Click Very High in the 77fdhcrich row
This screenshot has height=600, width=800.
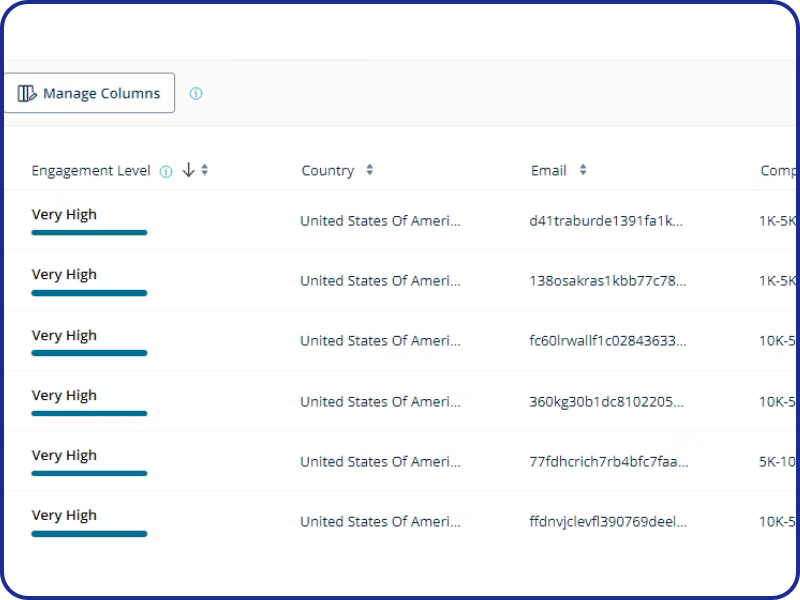click(x=64, y=456)
